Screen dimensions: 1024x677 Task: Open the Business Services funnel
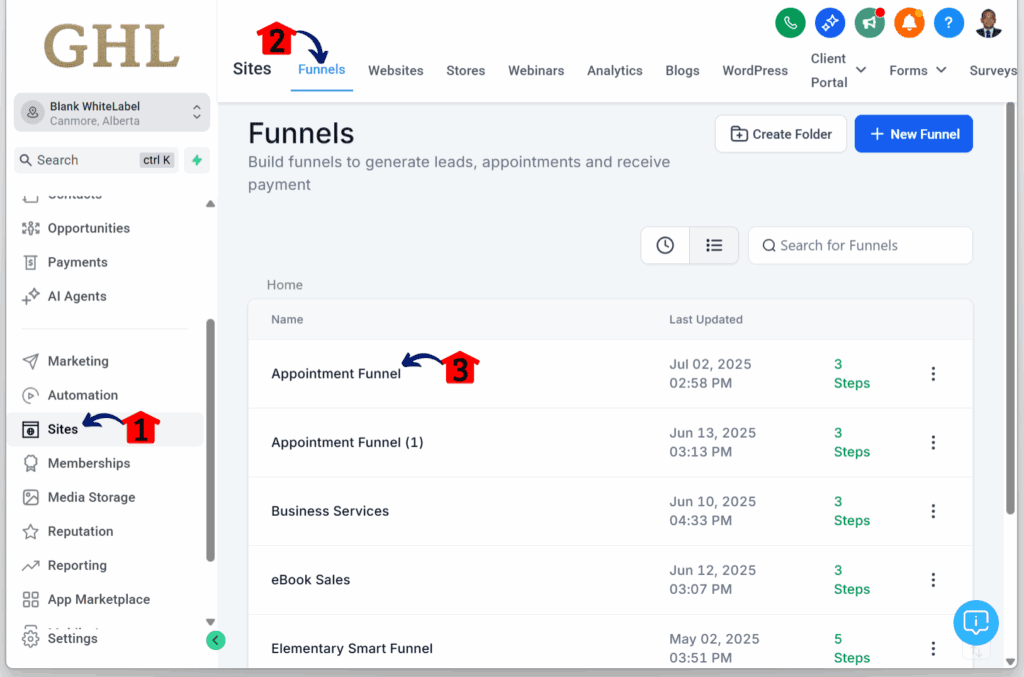click(x=330, y=511)
